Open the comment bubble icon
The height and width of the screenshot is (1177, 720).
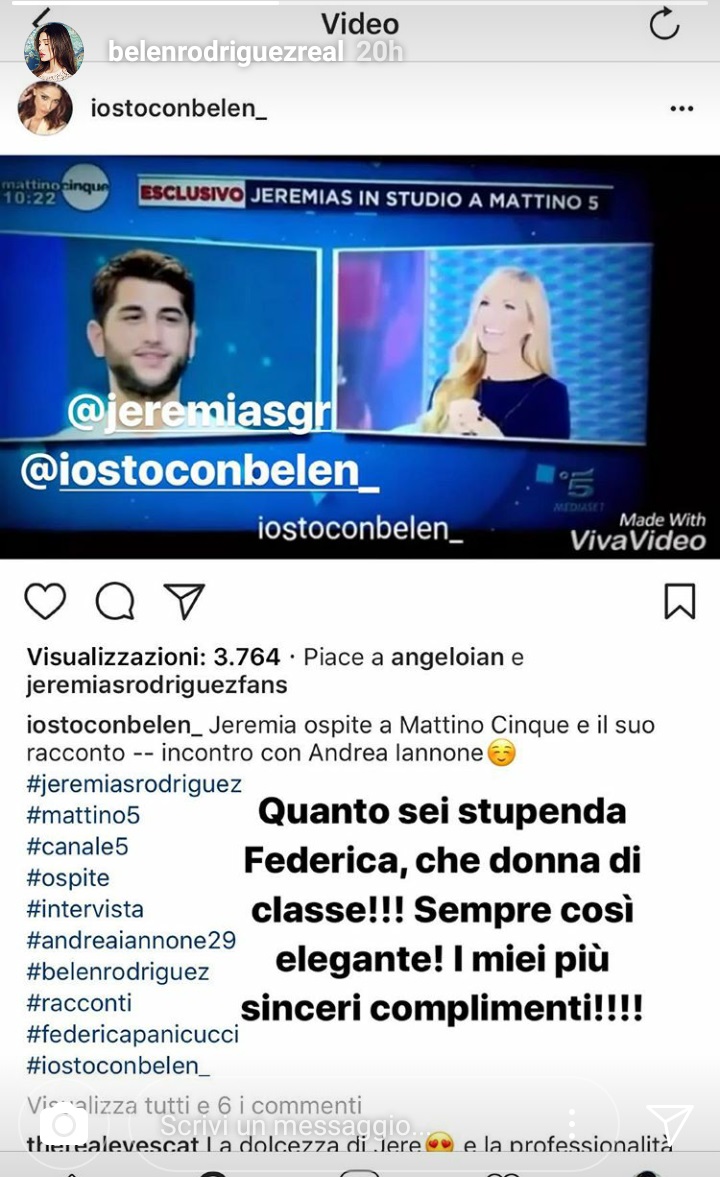115,601
